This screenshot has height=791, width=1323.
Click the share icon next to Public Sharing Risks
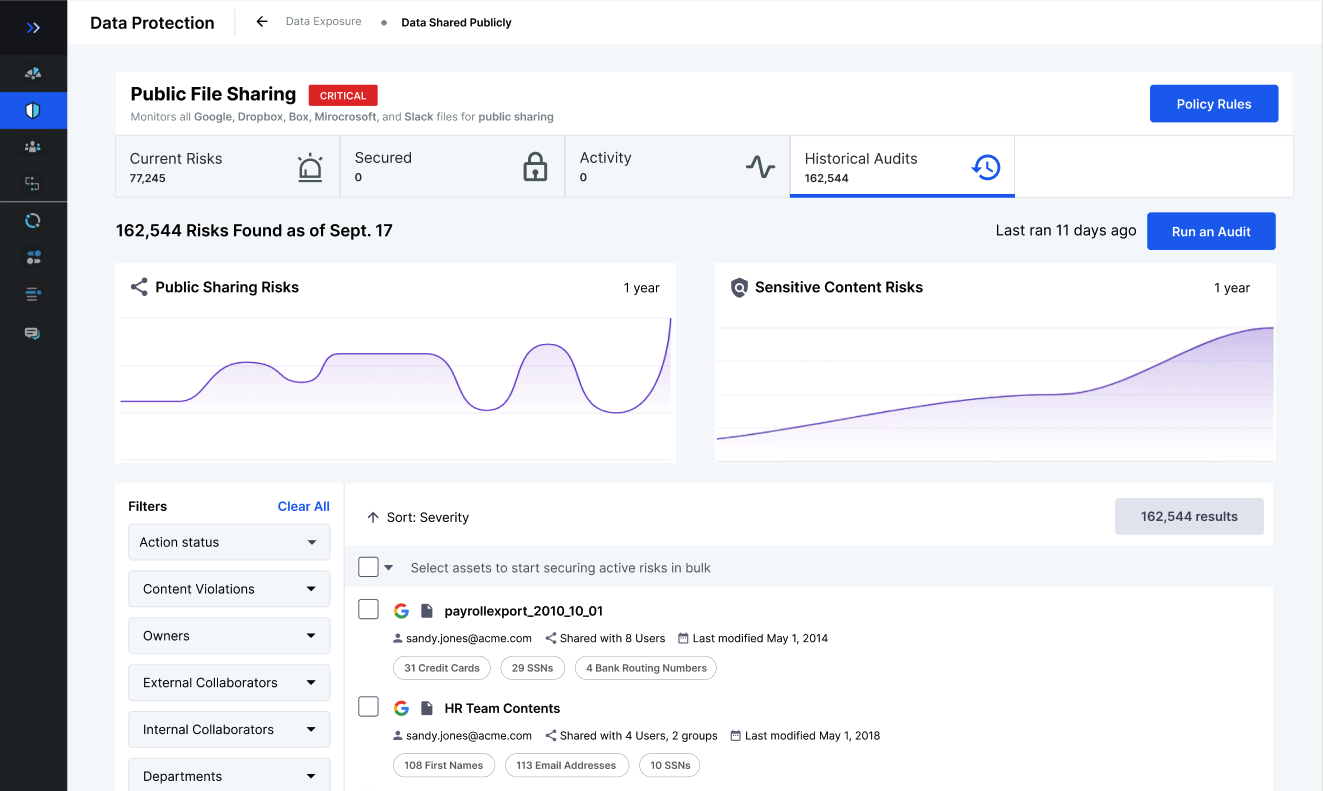[137, 287]
